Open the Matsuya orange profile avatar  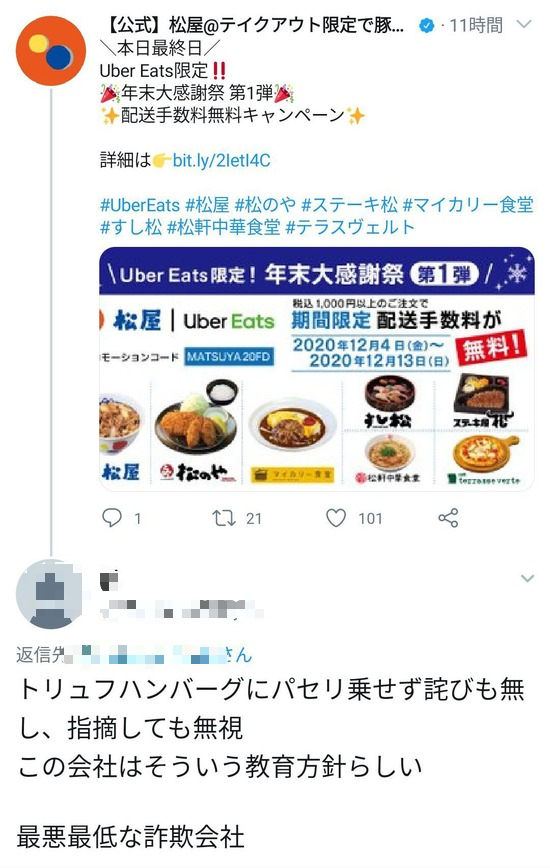point(51,51)
